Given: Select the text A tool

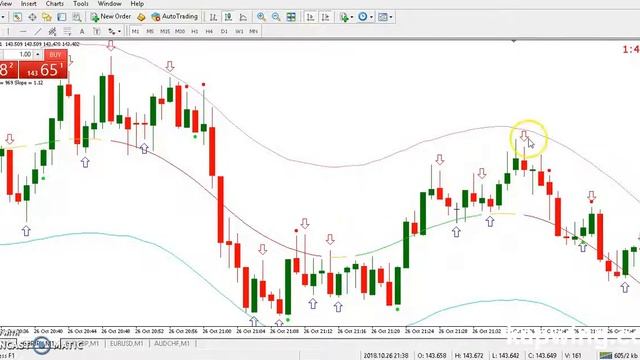Looking at the screenshot, I should (82, 31).
